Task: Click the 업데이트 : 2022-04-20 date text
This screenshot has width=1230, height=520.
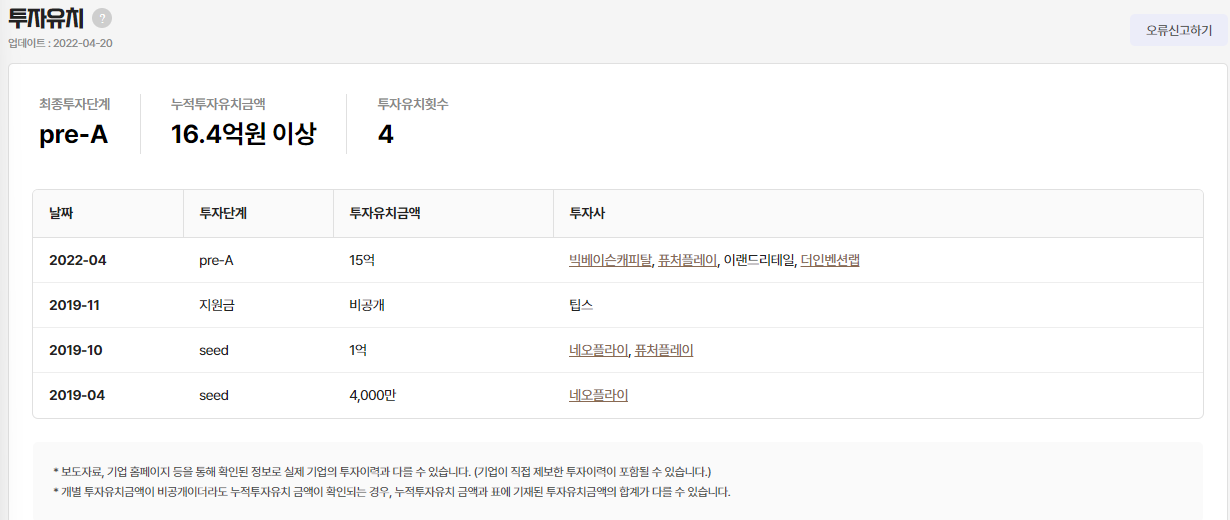Action: click(x=60, y=43)
